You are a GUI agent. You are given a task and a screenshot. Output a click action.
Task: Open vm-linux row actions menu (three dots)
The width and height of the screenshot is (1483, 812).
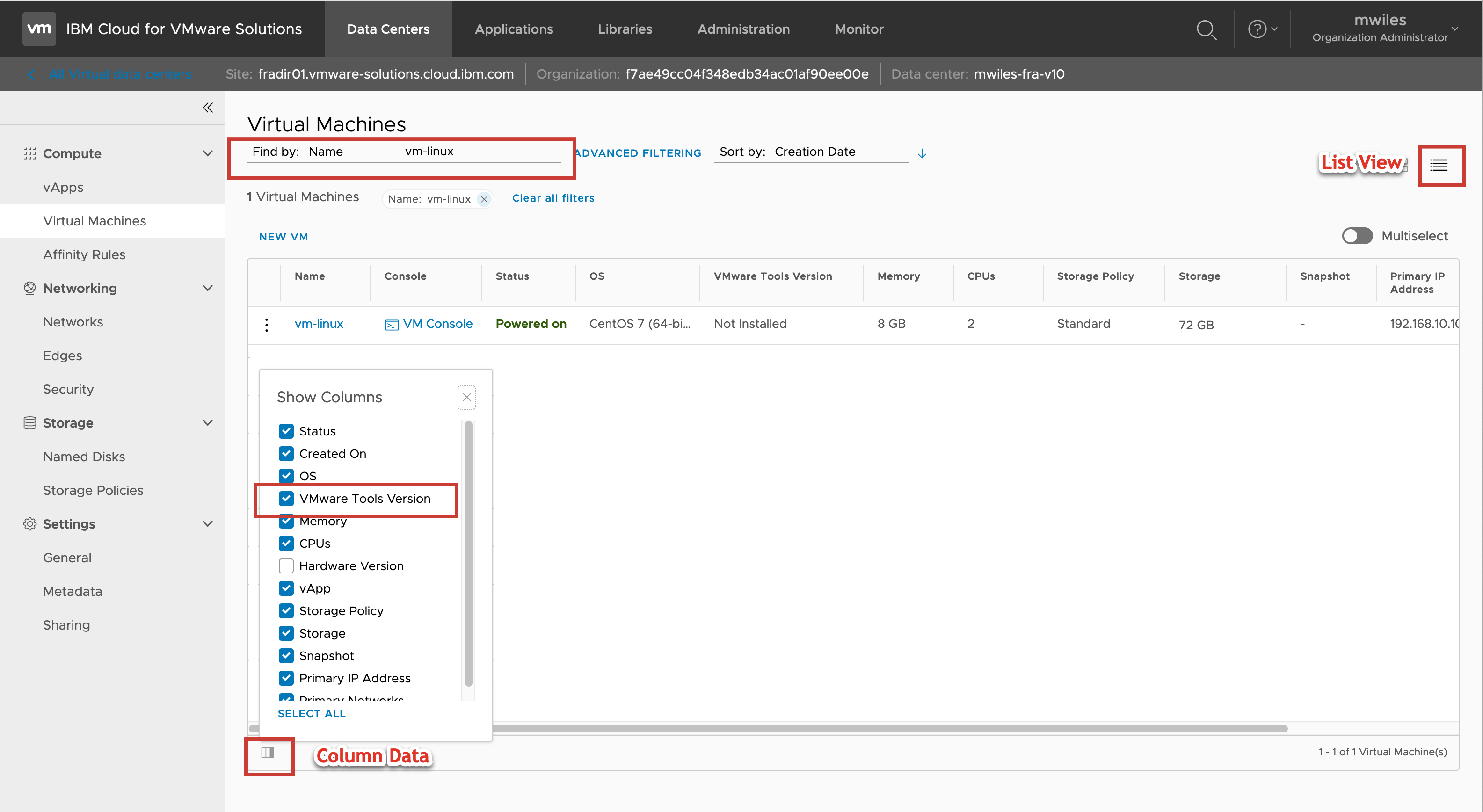pyautogui.click(x=267, y=325)
